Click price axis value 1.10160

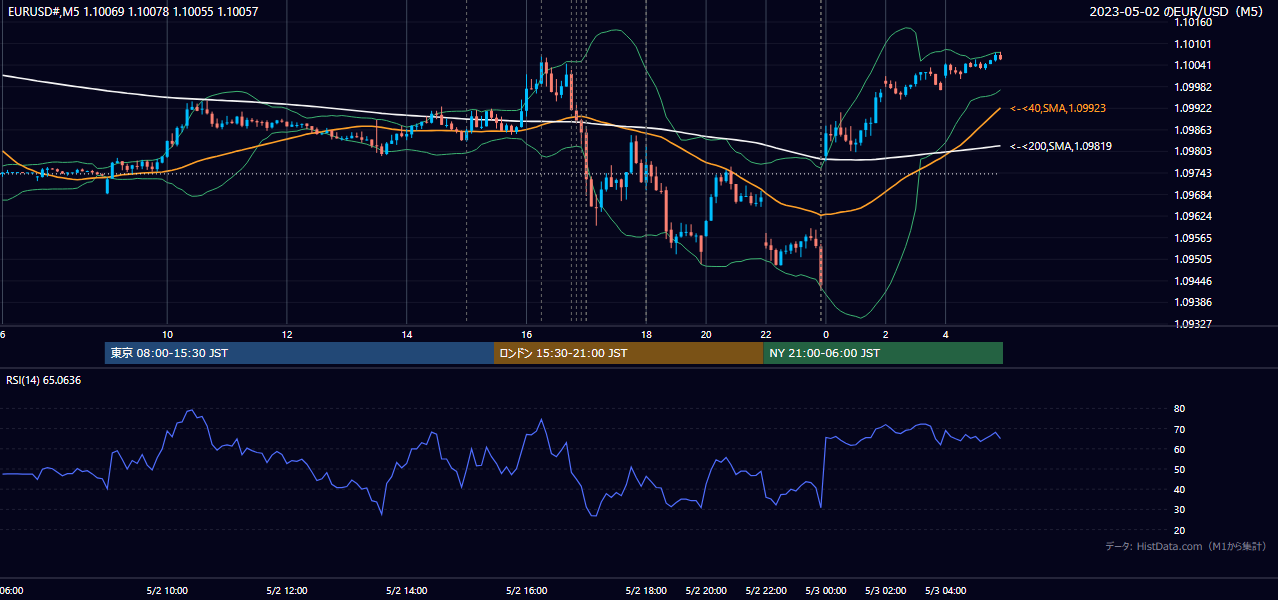click(1193, 22)
